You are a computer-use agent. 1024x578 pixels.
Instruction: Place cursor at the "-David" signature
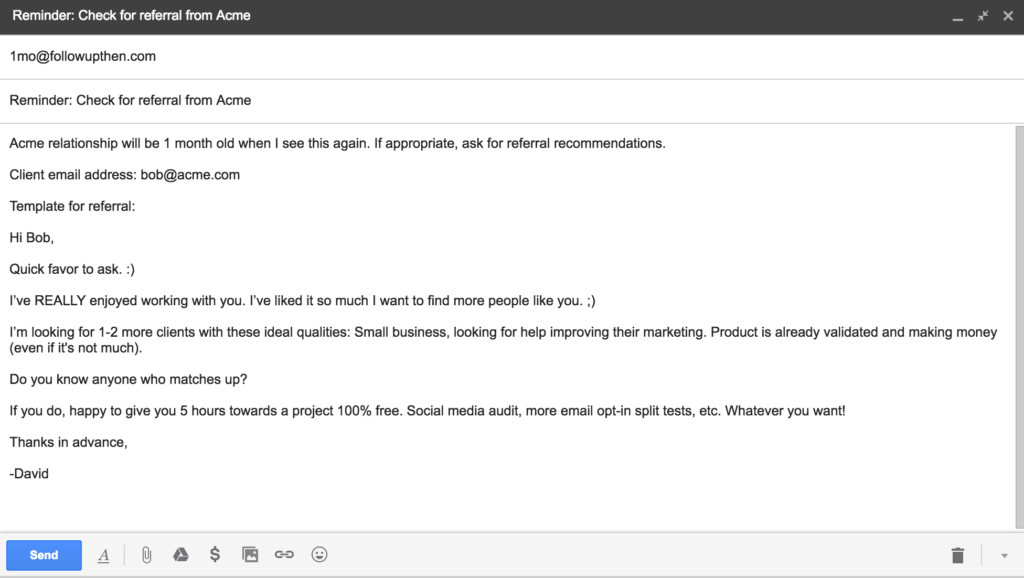(x=30, y=473)
